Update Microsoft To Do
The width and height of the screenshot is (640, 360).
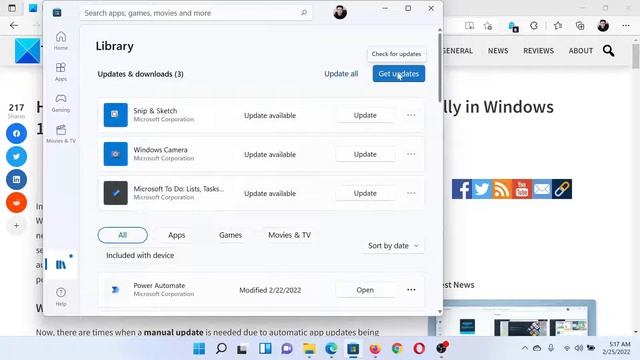coord(365,193)
